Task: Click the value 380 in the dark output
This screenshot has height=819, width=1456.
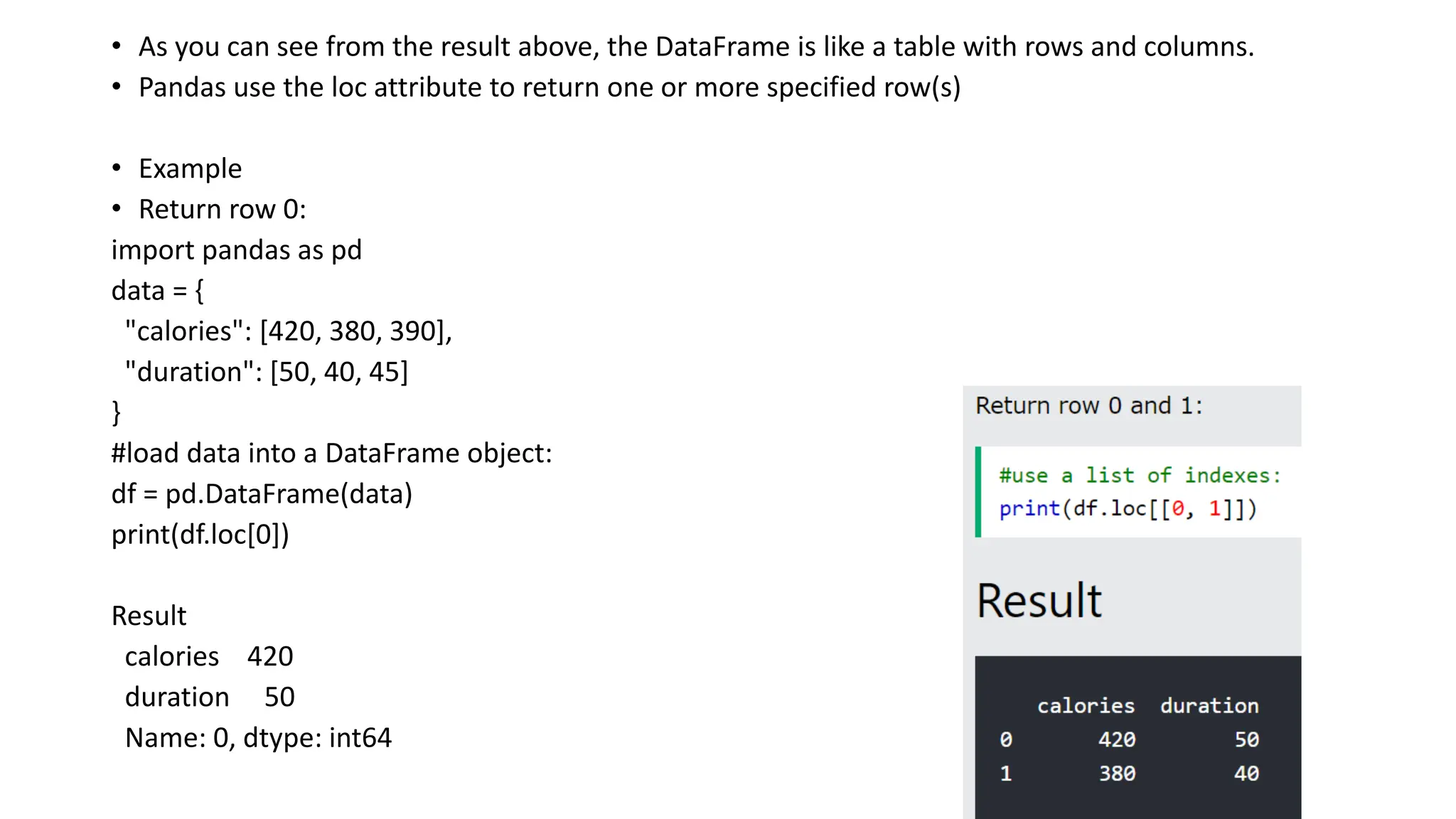Action: click(1117, 773)
